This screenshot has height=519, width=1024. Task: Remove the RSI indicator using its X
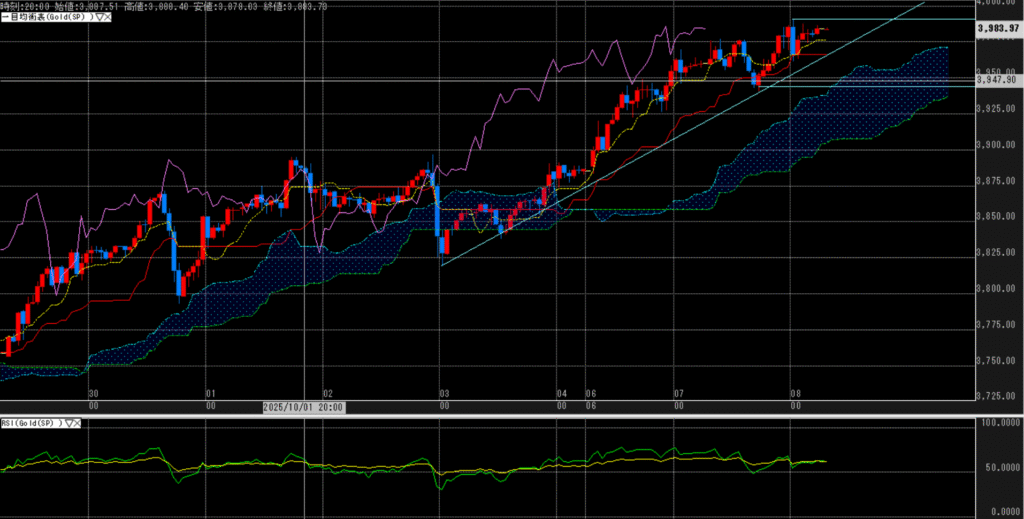pyautogui.click(x=79, y=423)
